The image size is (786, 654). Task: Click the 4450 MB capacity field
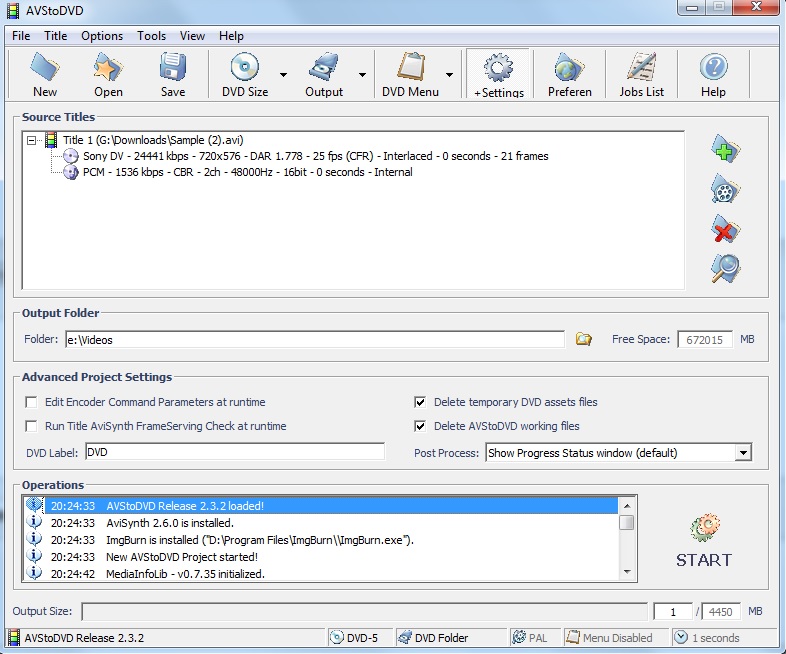720,611
